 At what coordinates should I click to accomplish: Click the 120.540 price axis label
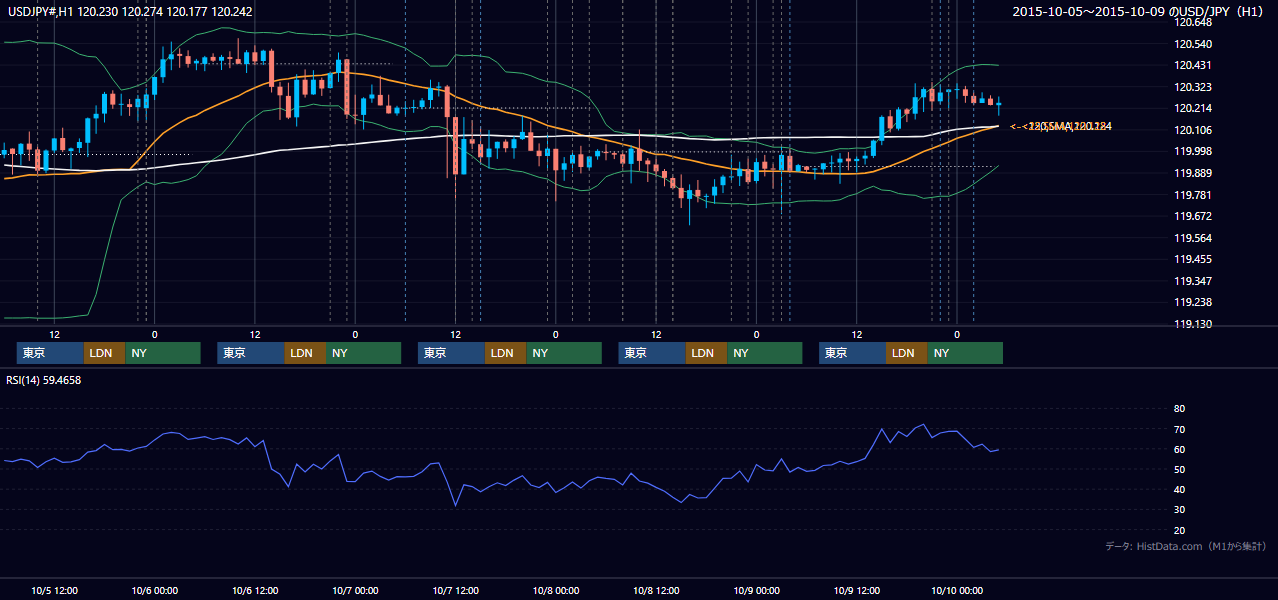(1194, 44)
